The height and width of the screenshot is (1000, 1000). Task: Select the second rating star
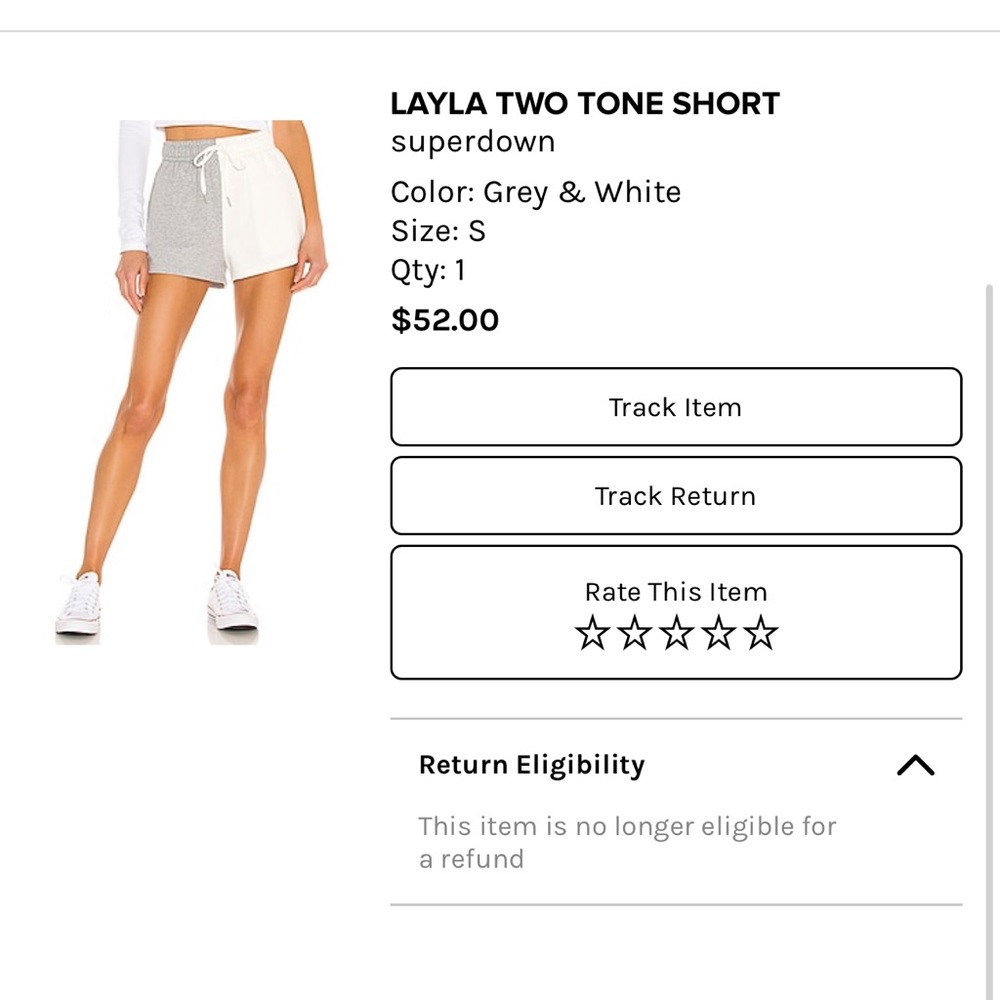click(633, 632)
